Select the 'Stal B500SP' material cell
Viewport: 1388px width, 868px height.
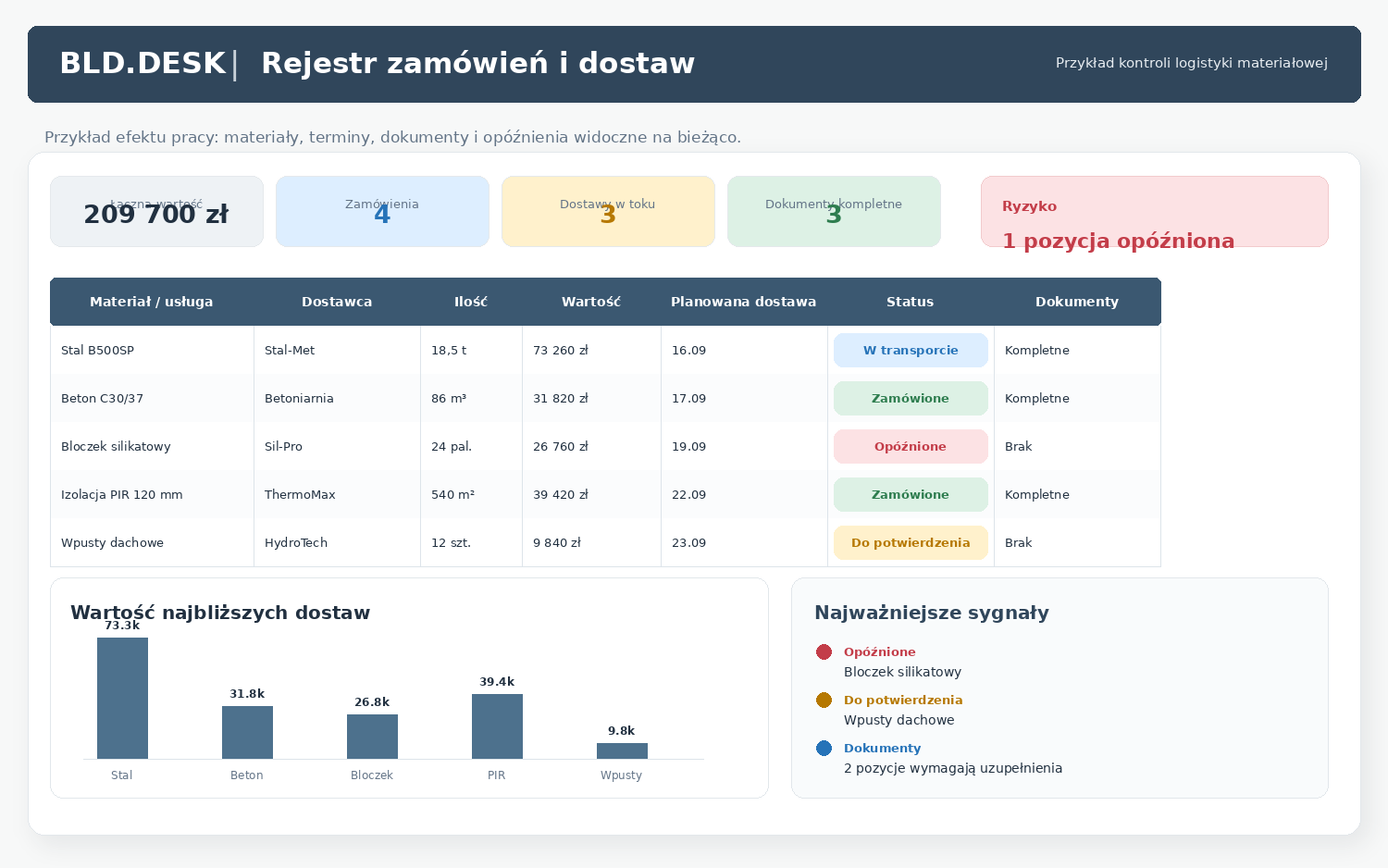click(152, 351)
